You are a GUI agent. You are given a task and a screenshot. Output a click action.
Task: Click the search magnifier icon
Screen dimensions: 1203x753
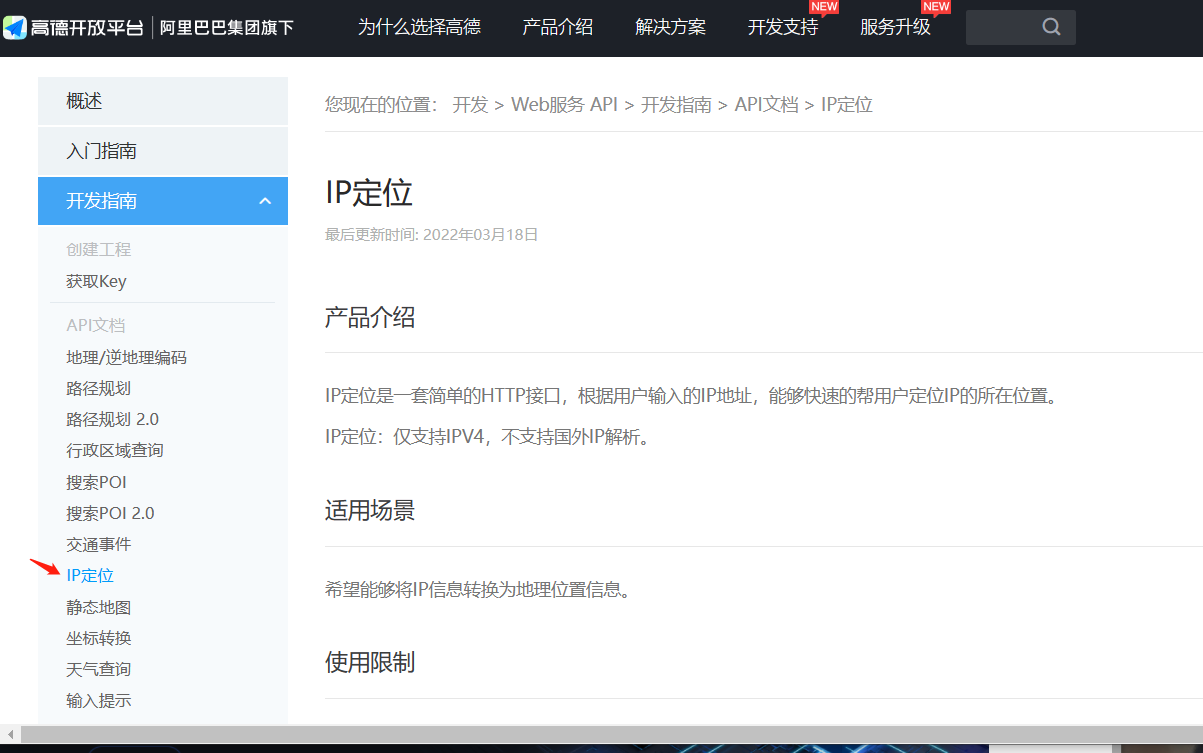pyautogui.click(x=1051, y=27)
